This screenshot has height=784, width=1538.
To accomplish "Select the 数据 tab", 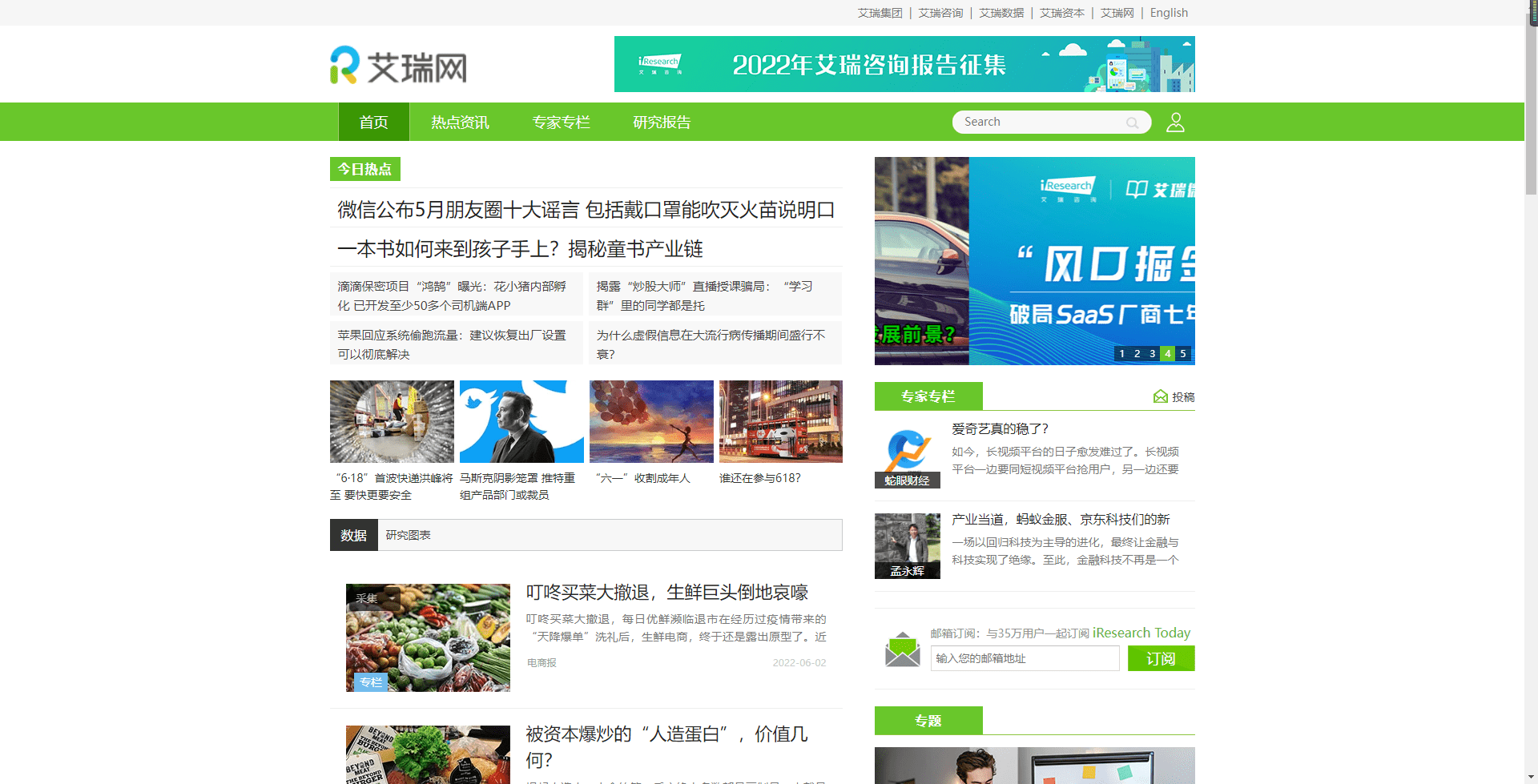I will [x=353, y=535].
